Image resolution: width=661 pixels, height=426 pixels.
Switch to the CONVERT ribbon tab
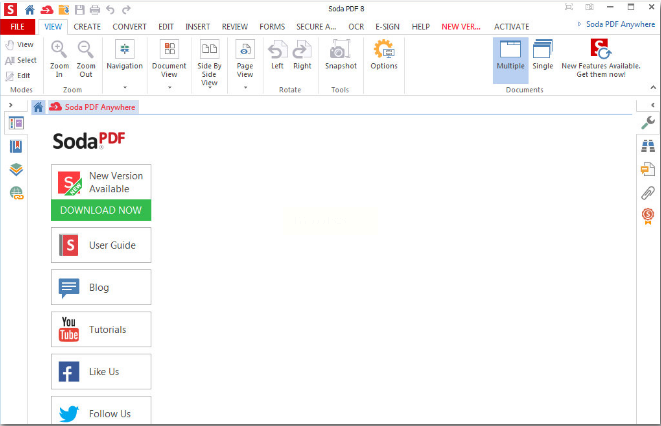point(129,27)
